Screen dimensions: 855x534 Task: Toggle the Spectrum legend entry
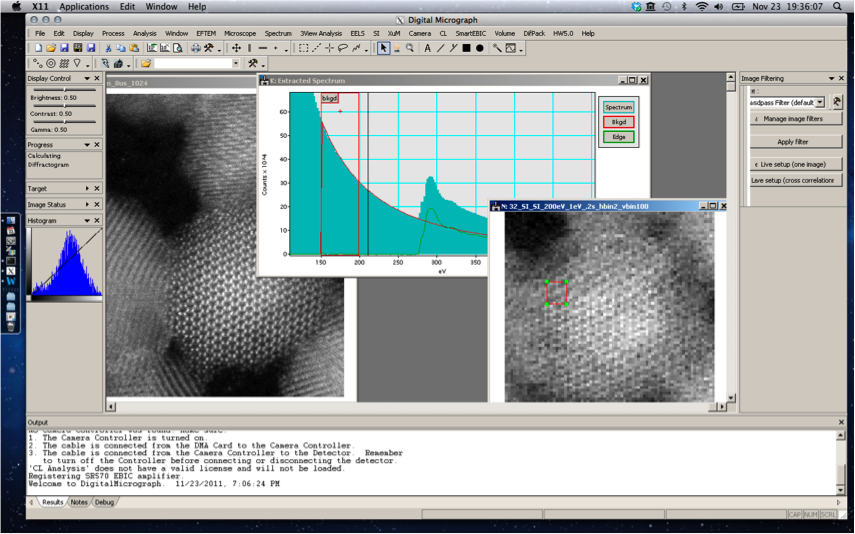[618, 107]
